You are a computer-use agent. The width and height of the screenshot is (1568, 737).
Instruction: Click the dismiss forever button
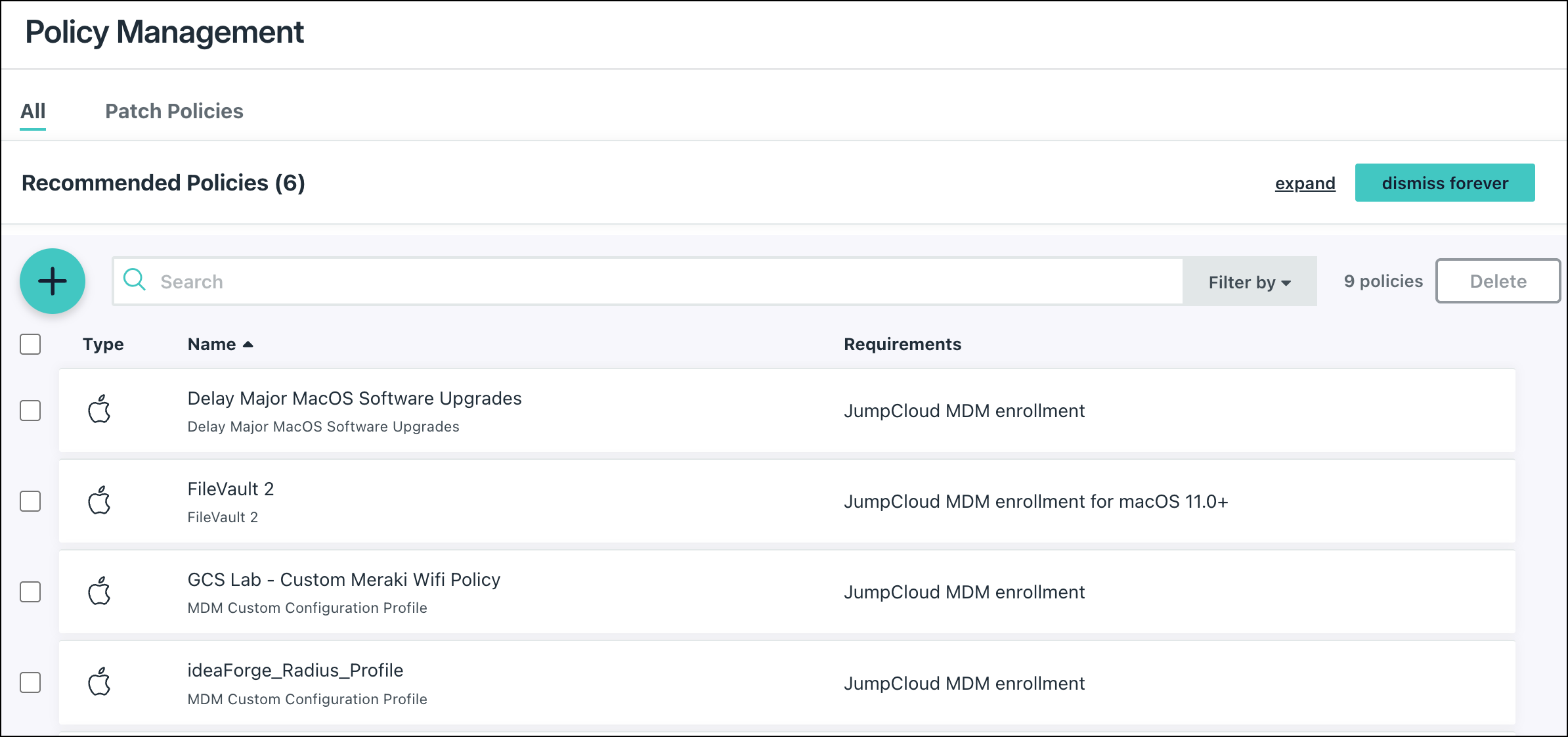pyautogui.click(x=1445, y=183)
